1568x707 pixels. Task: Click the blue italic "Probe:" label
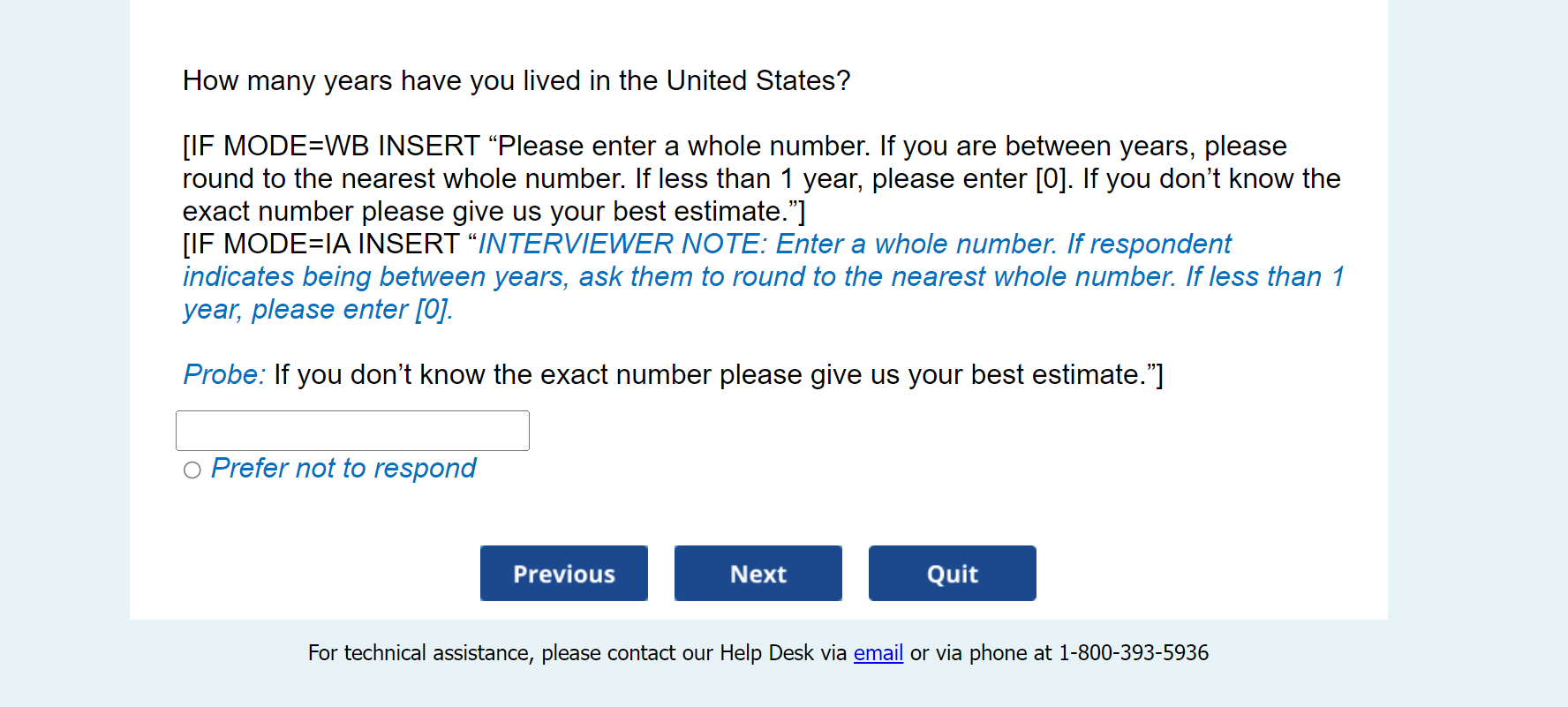coord(223,374)
